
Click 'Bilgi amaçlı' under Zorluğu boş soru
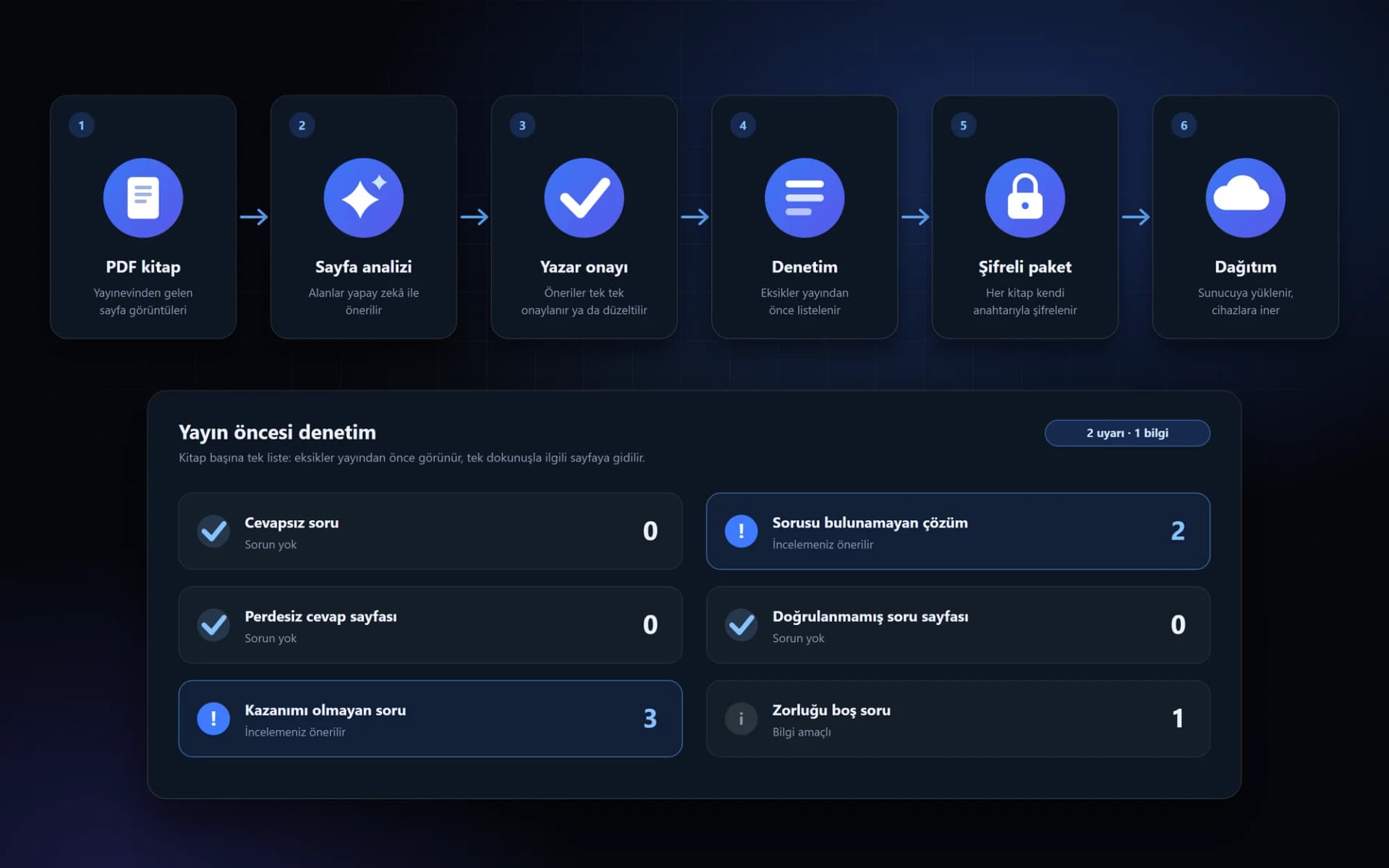click(802, 732)
